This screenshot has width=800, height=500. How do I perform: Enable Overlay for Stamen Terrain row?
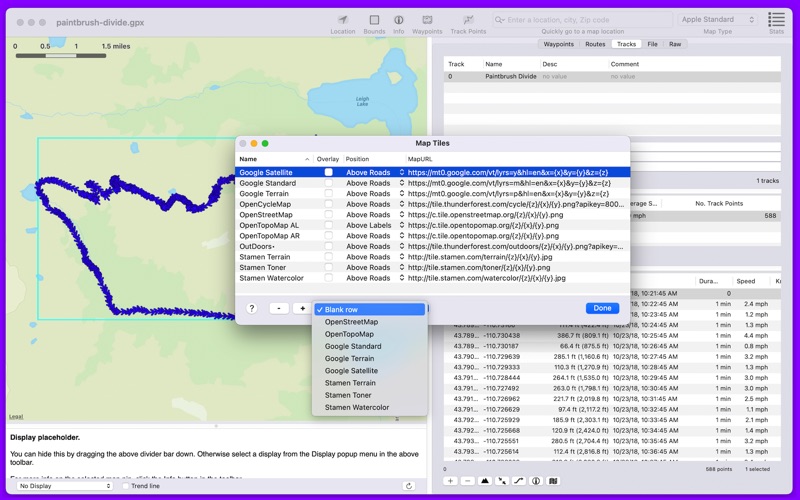[x=329, y=257]
